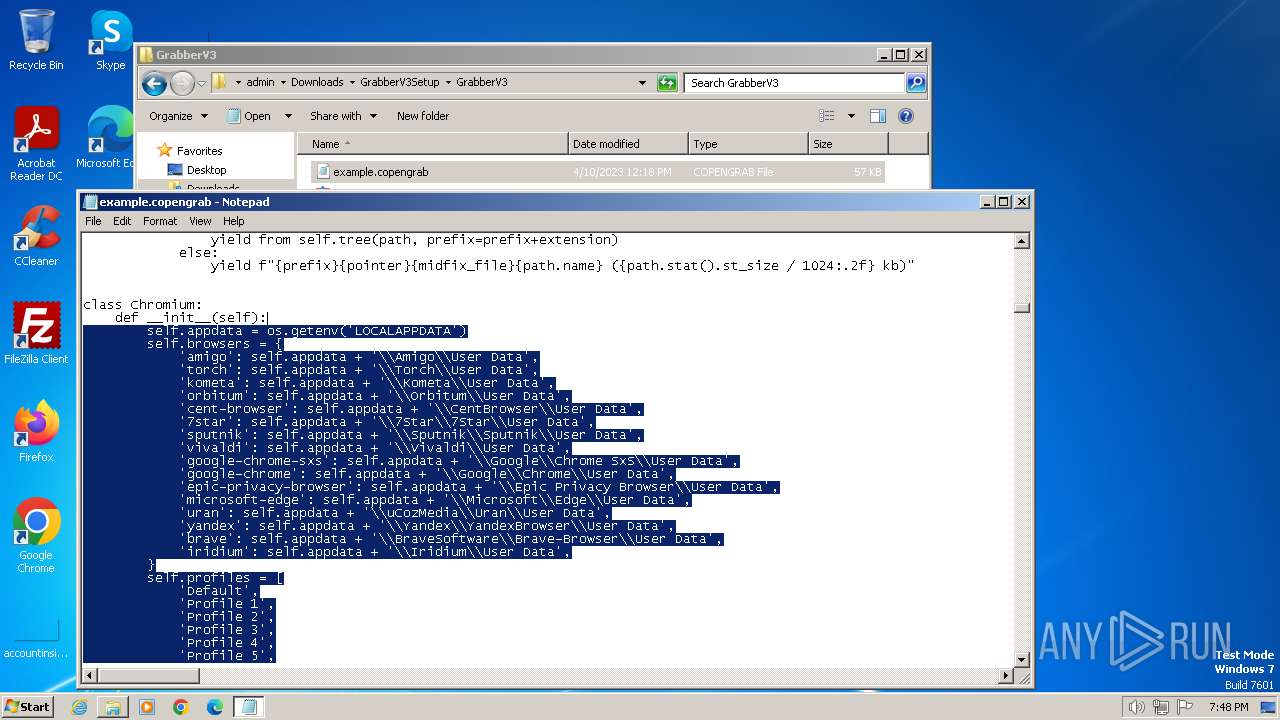1280x720 pixels.
Task: Open Chrome from the taskbar
Action: point(181,707)
